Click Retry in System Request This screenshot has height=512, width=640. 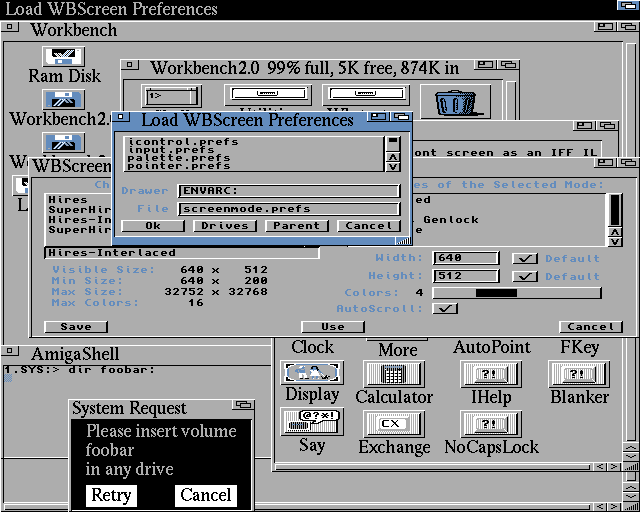point(111,495)
